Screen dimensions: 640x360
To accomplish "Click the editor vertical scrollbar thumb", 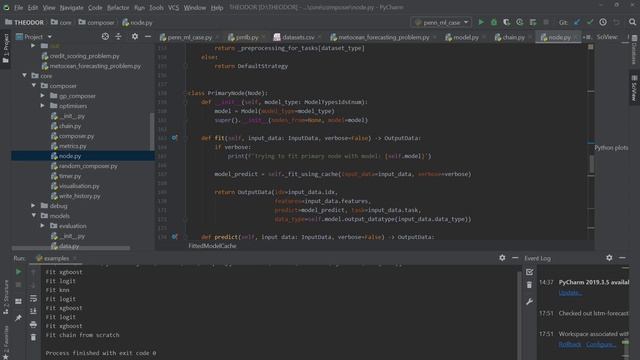I will [x=592, y=164].
